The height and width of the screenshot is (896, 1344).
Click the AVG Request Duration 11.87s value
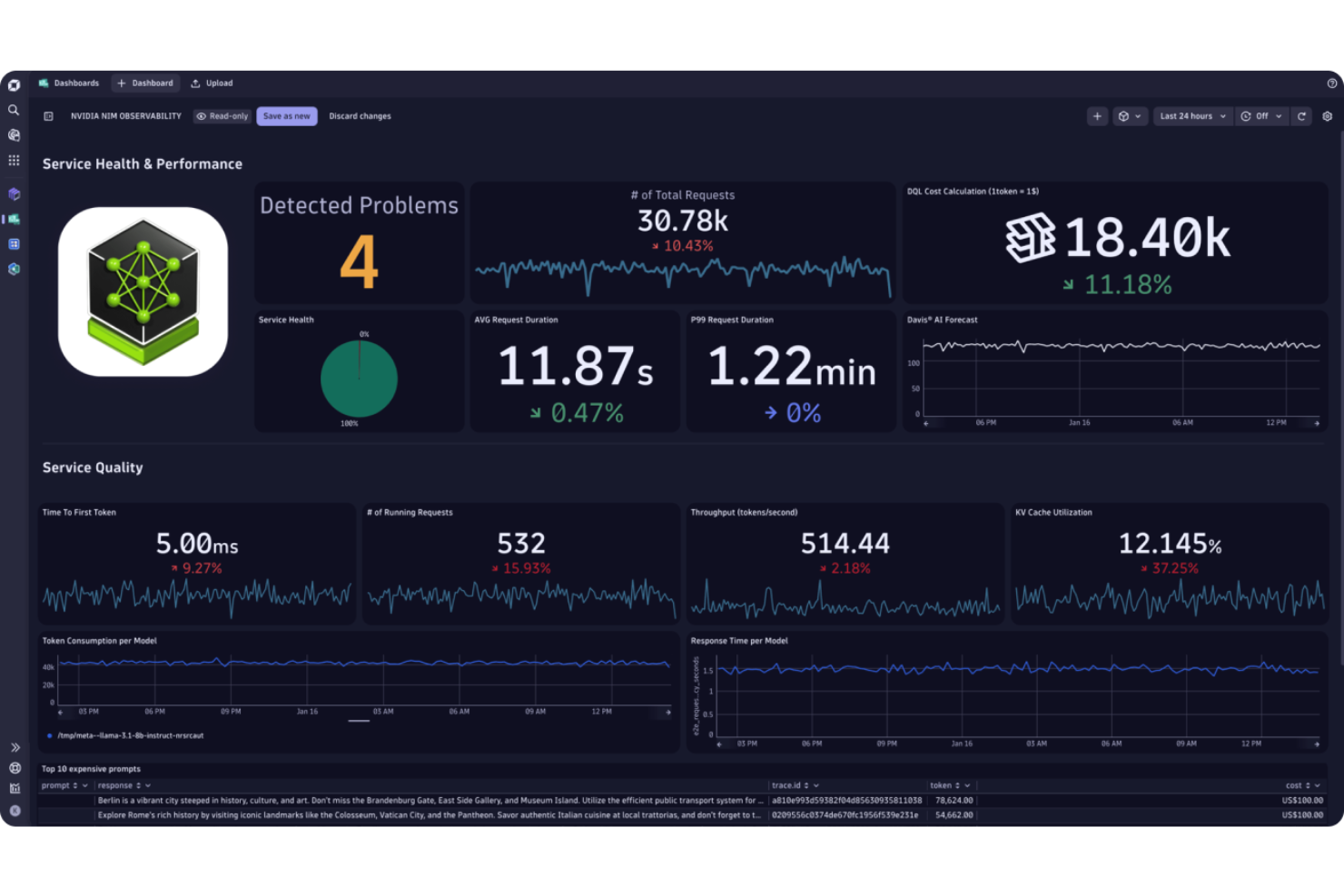pos(576,366)
